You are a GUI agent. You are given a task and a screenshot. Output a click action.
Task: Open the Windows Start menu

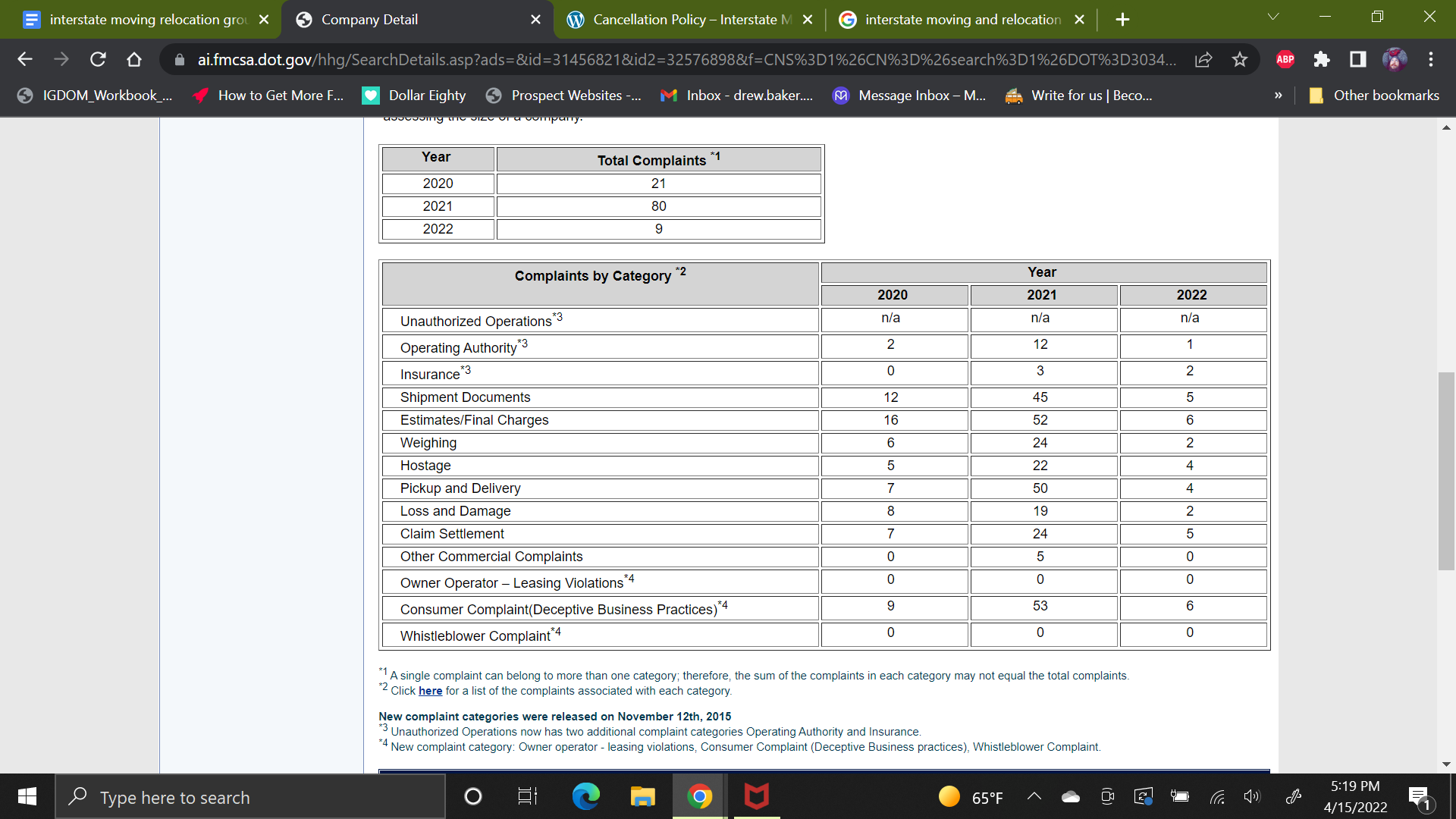[27, 796]
